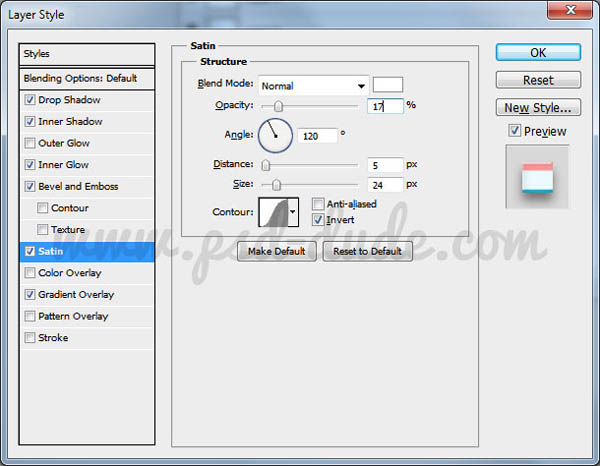The width and height of the screenshot is (600, 466).
Task: Close the Layer Style dialog
Action: (567, 12)
